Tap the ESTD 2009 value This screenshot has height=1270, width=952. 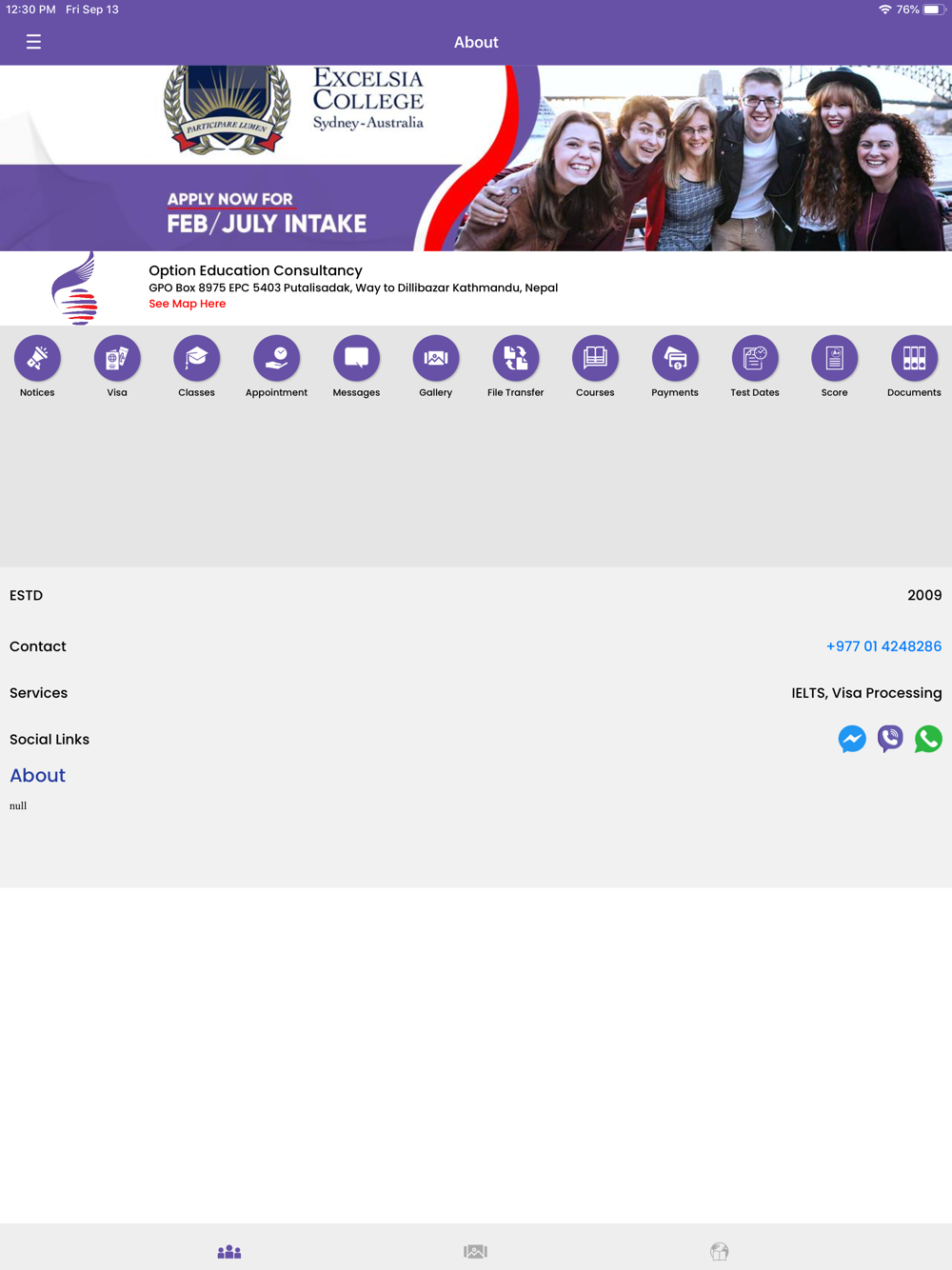tap(924, 595)
